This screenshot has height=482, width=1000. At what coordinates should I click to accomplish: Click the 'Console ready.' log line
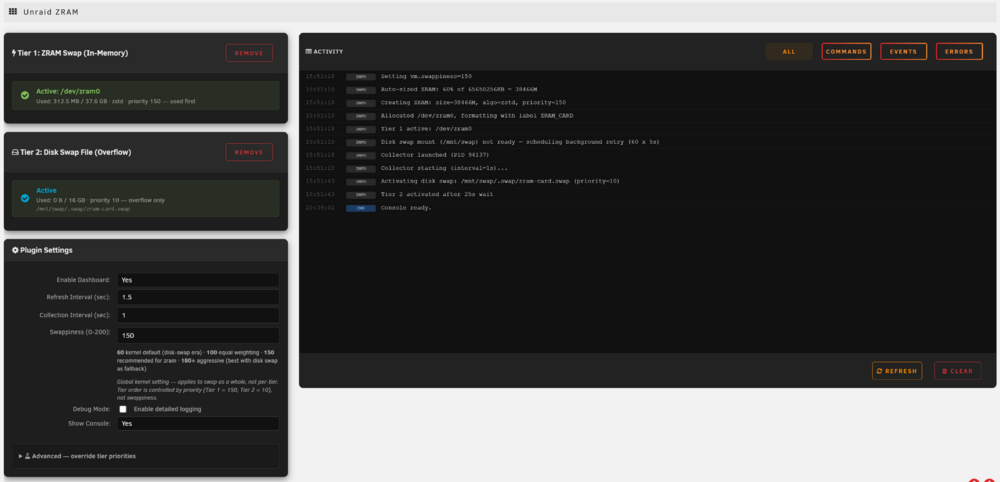click(x=406, y=208)
